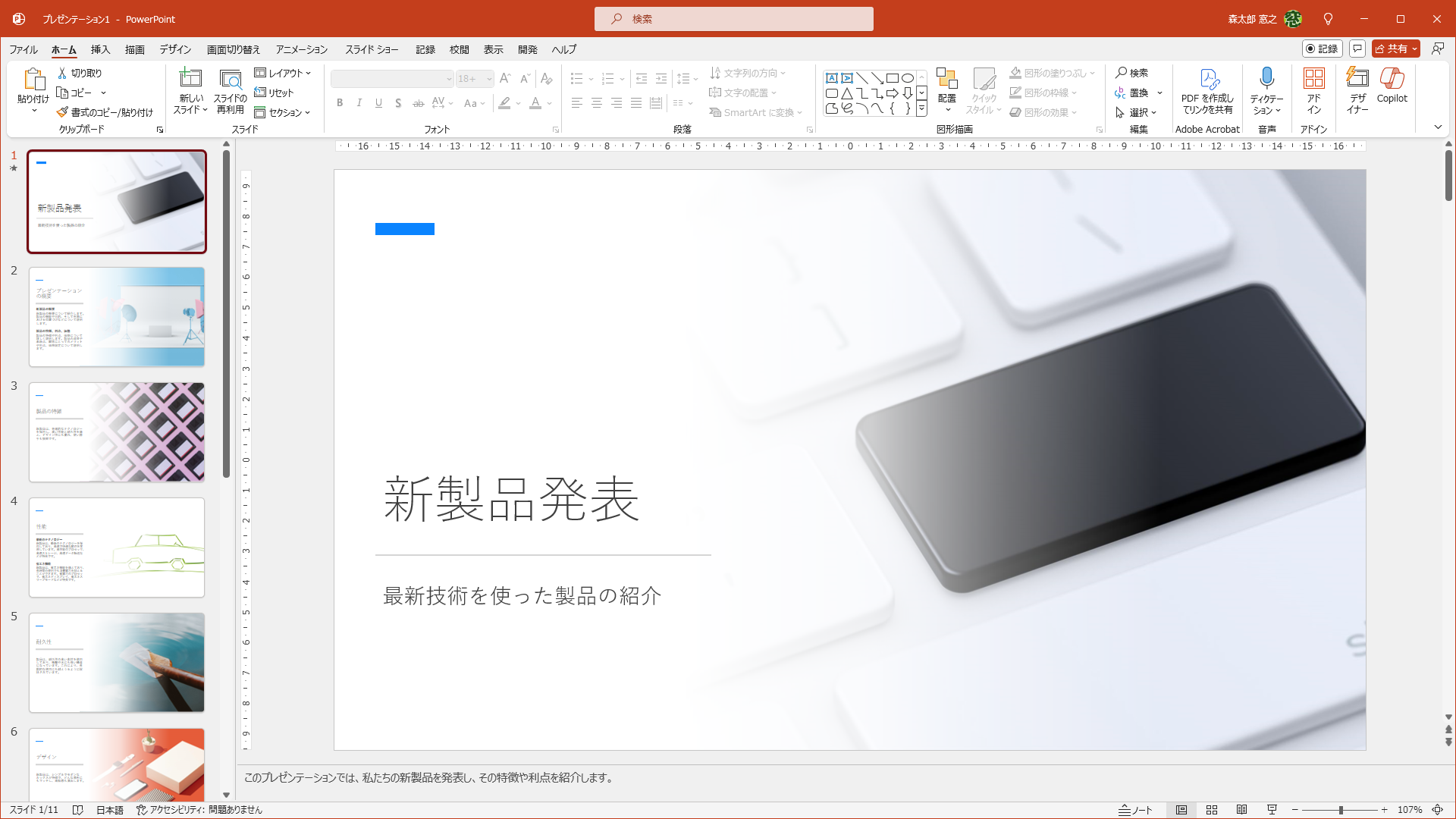Viewport: 1456px width, 819px height.
Task: Switch to Reading view in status bar
Action: tap(1241, 810)
